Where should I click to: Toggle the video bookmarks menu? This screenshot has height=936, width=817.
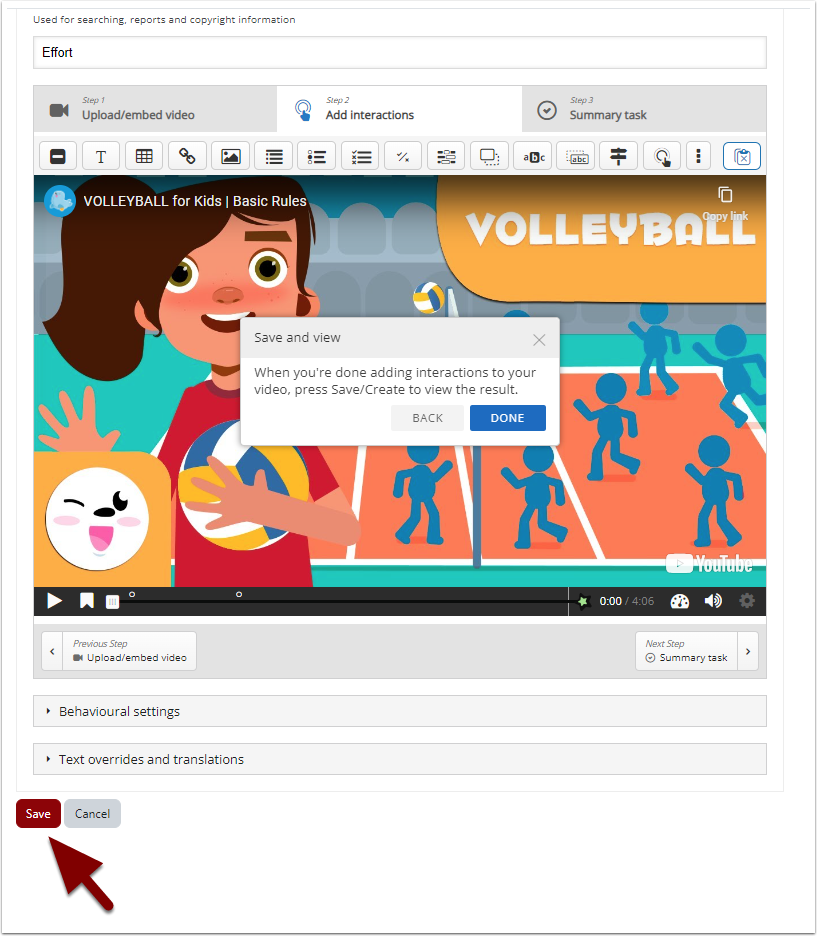(87, 601)
